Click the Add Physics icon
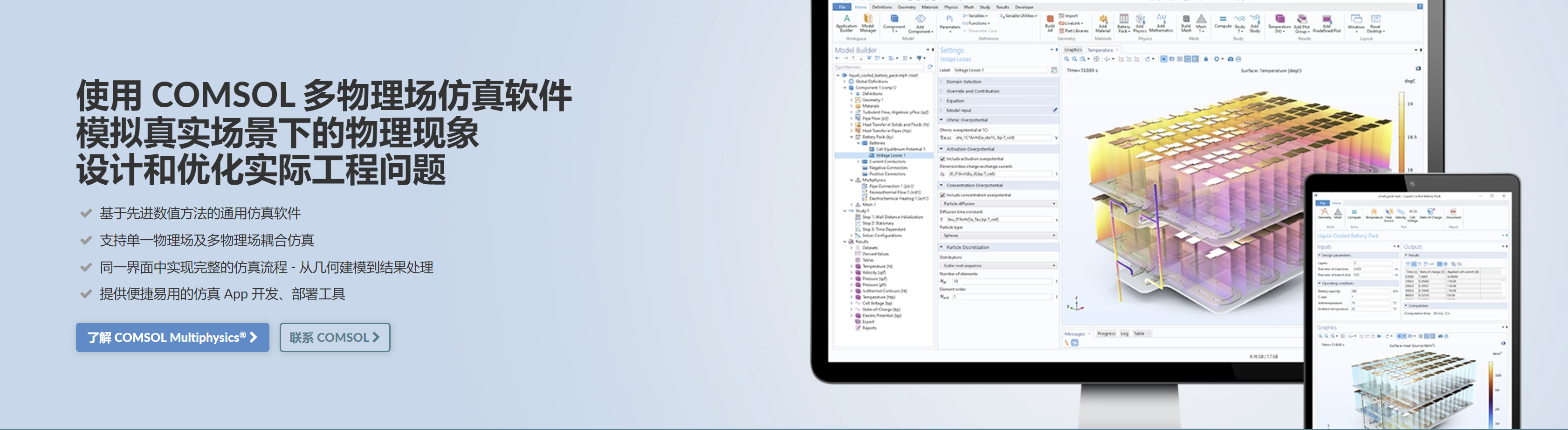The height and width of the screenshot is (430, 1568). [1140, 23]
